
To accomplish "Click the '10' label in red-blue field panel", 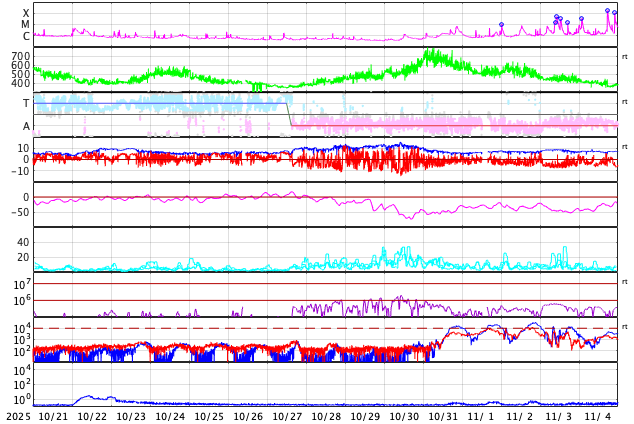I will pos(24,148).
